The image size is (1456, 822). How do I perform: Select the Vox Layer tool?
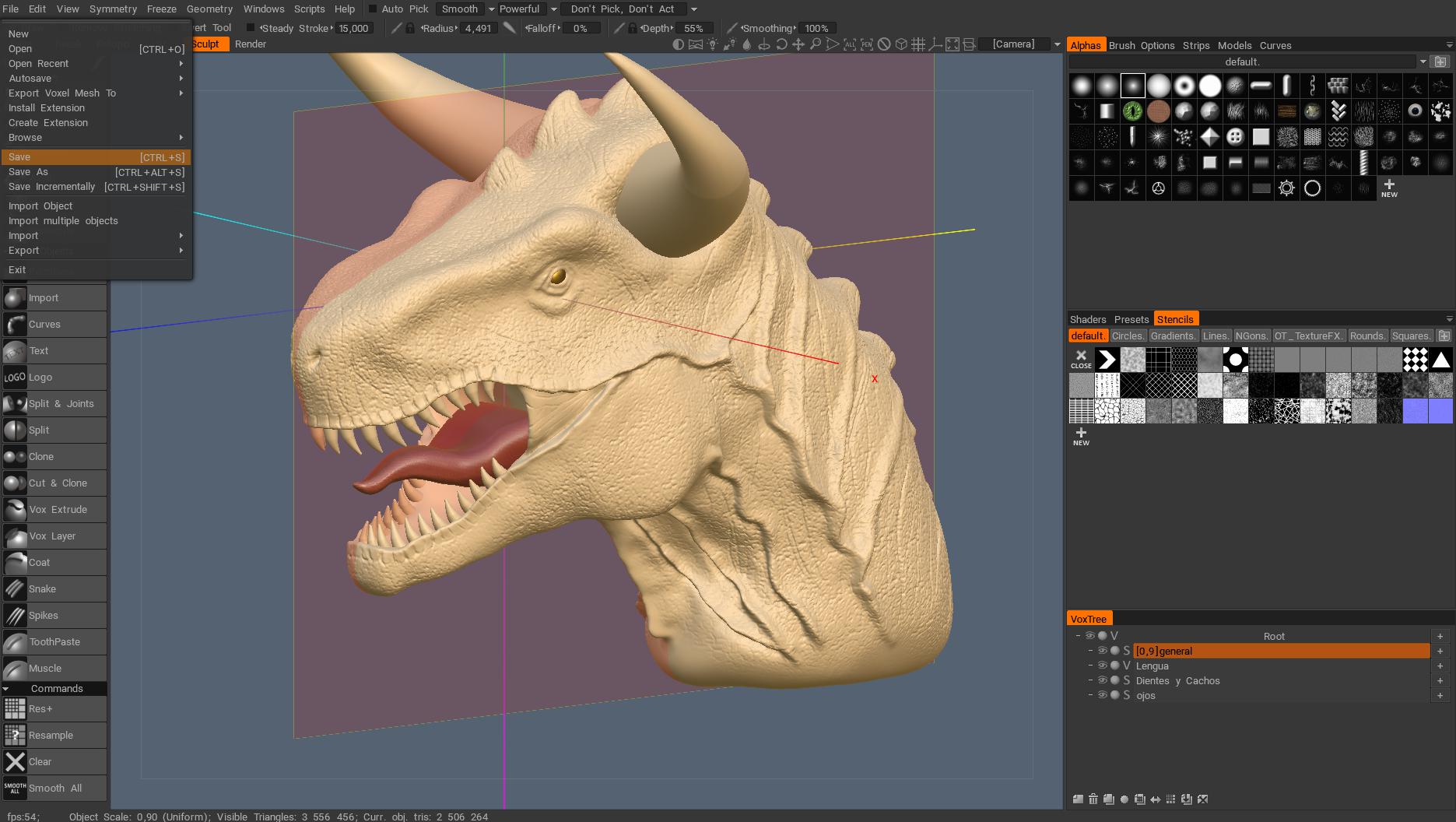(54, 536)
